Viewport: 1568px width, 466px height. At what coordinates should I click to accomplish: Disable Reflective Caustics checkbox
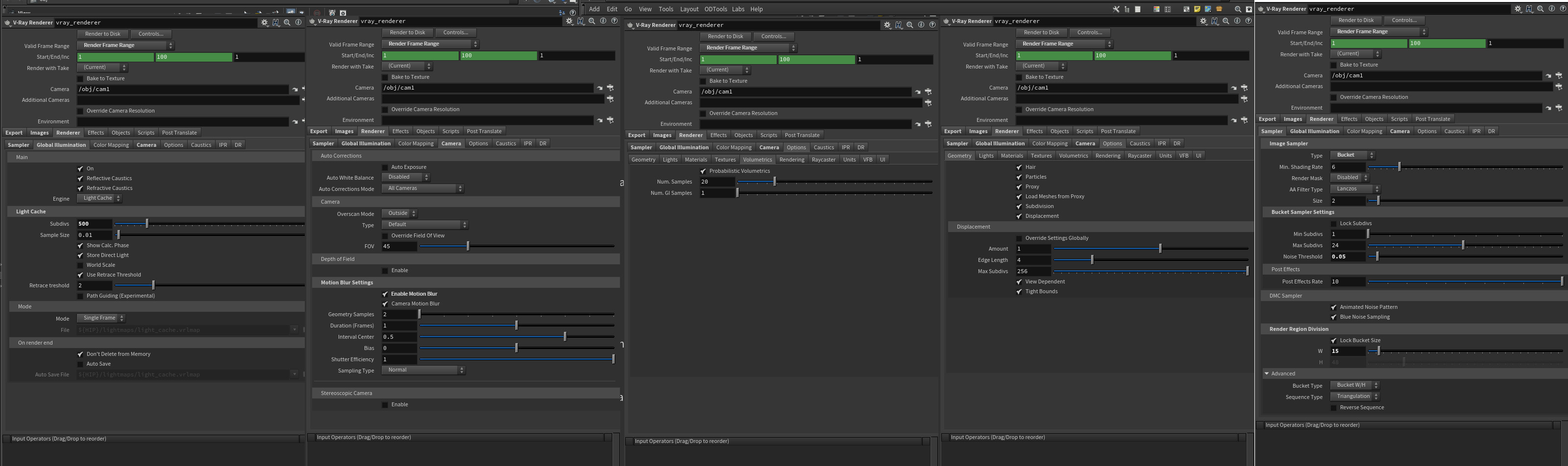(80, 178)
